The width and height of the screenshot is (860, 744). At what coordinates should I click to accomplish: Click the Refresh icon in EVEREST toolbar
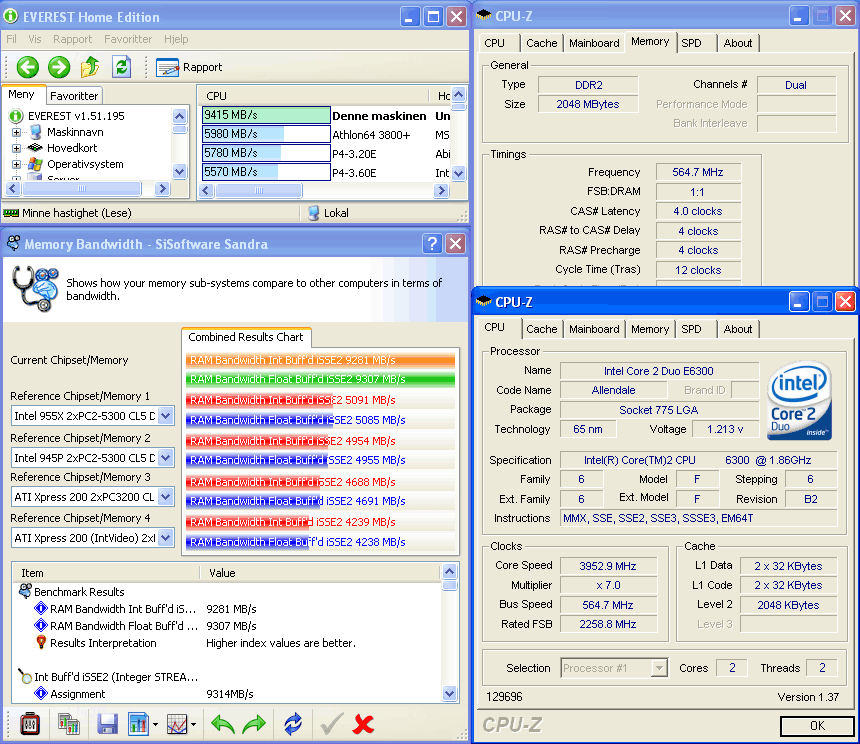coord(121,67)
